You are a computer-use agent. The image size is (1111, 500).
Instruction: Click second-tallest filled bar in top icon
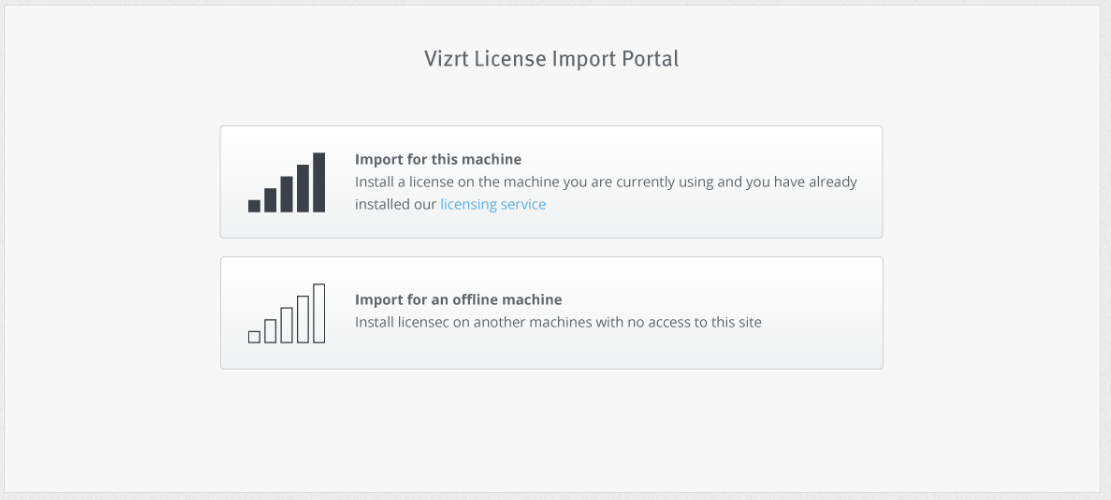pos(303,188)
